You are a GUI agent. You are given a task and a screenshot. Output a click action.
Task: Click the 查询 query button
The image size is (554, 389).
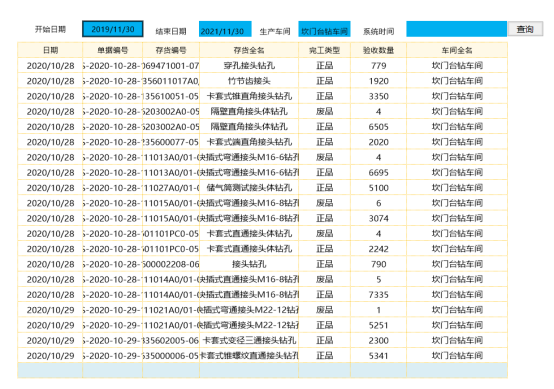tap(525, 29)
